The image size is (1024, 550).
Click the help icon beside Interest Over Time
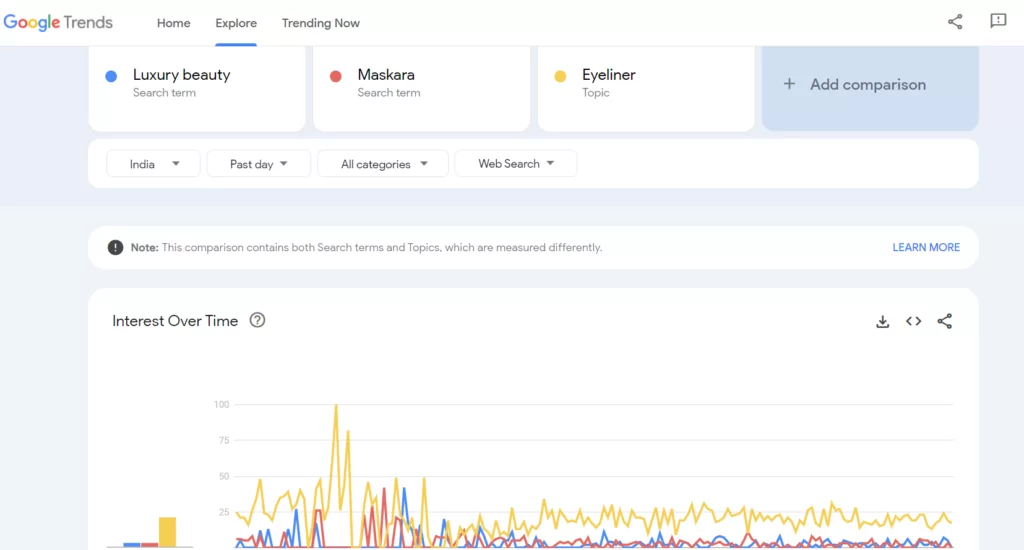tap(257, 320)
